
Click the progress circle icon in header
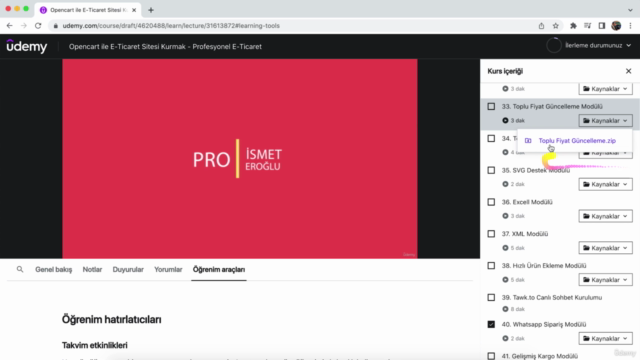click(554, 45)
